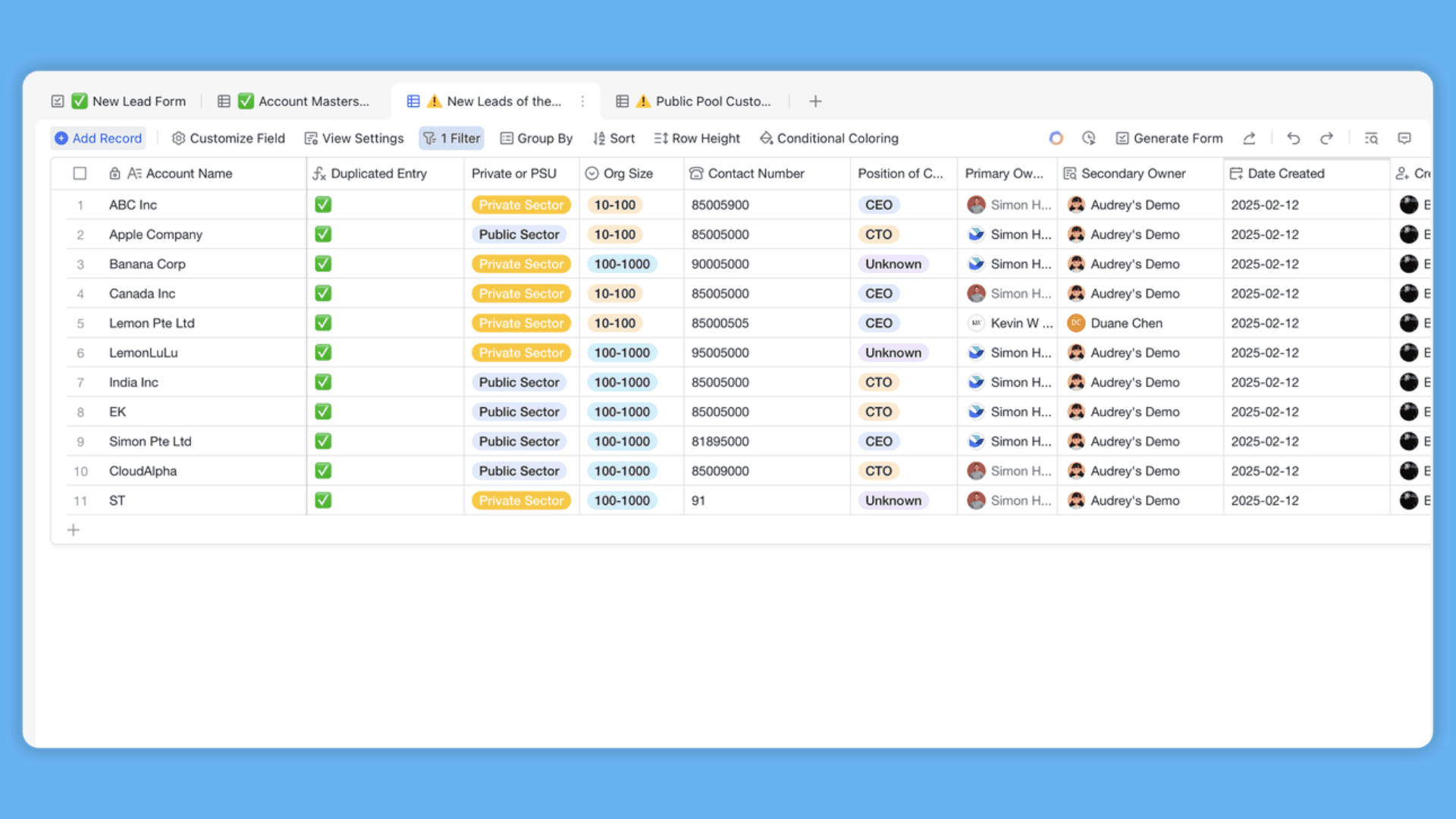Image resolution: width=1456 pixels, height=819 pixels.
Task: Click the Duplicated Entry column header
Action: pos(385,174)
